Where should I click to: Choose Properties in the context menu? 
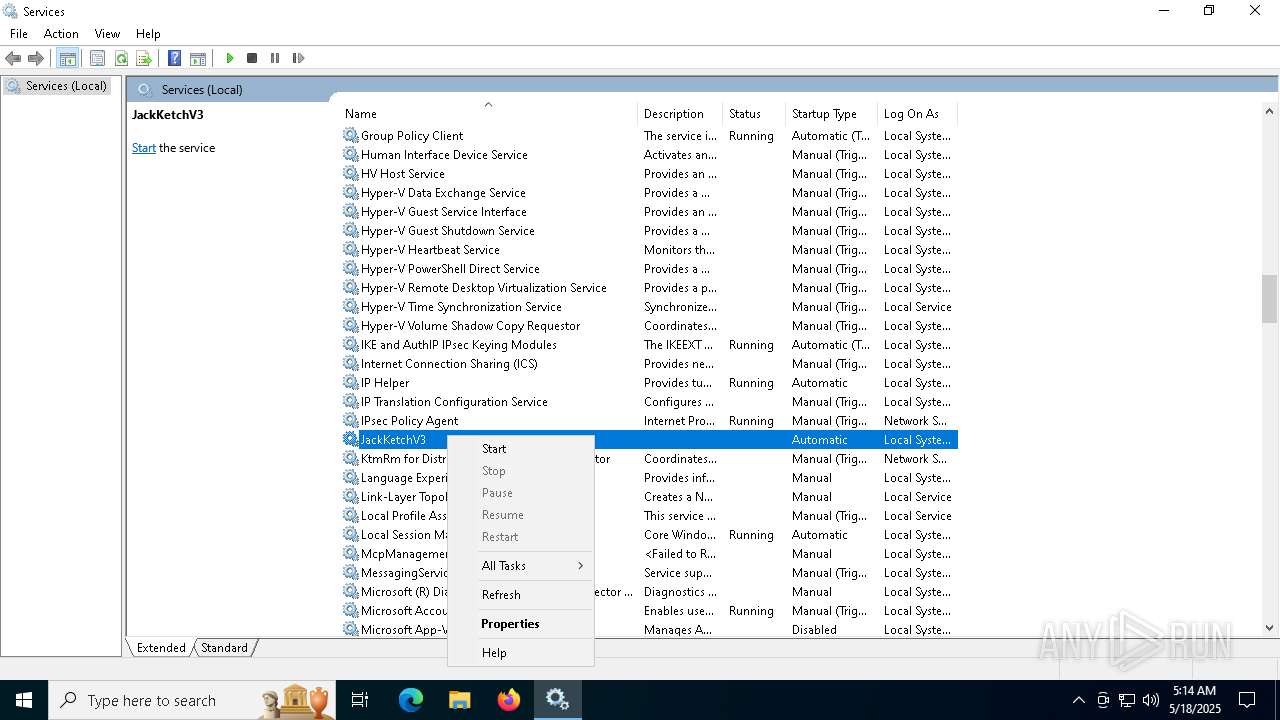tap(521, 624)
